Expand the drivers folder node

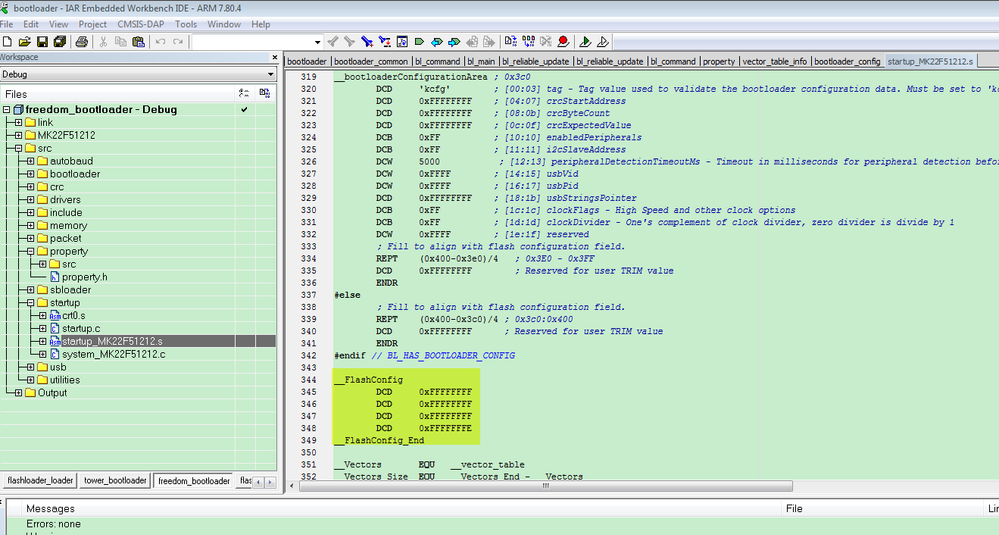coord(30,200)
